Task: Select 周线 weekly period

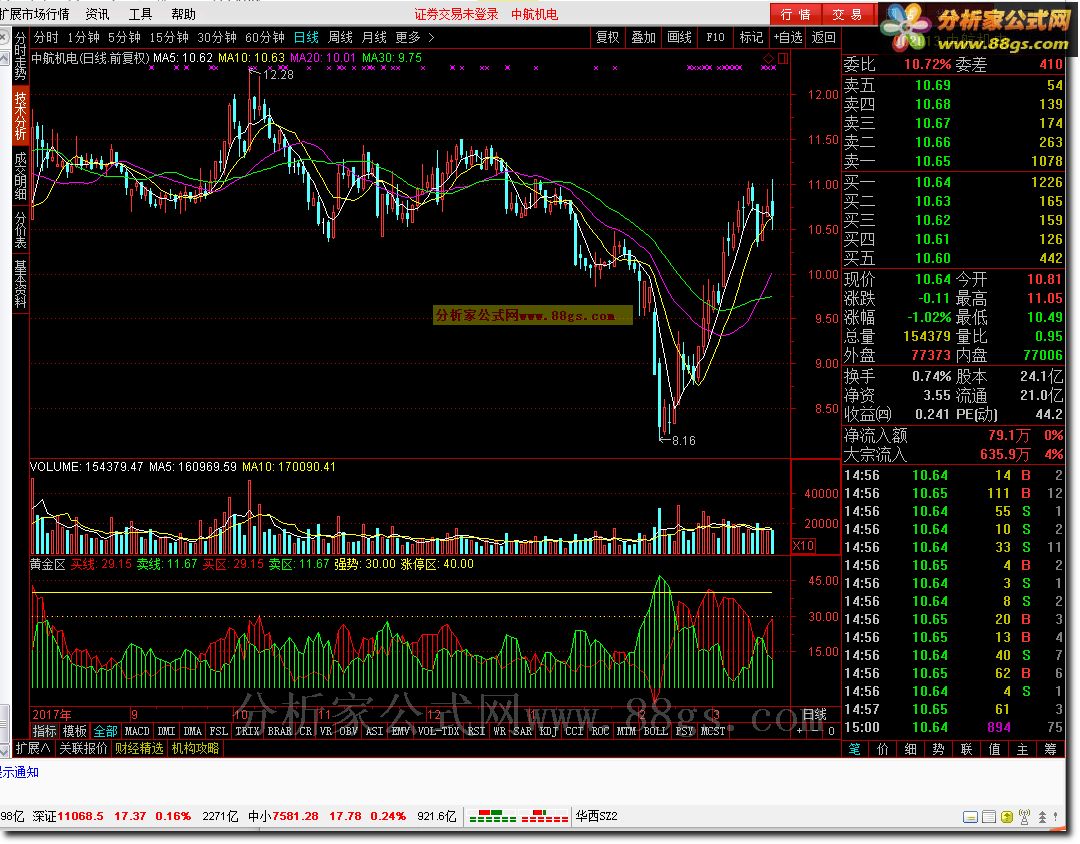Action: pyautogui.click(x=340, y=37)
